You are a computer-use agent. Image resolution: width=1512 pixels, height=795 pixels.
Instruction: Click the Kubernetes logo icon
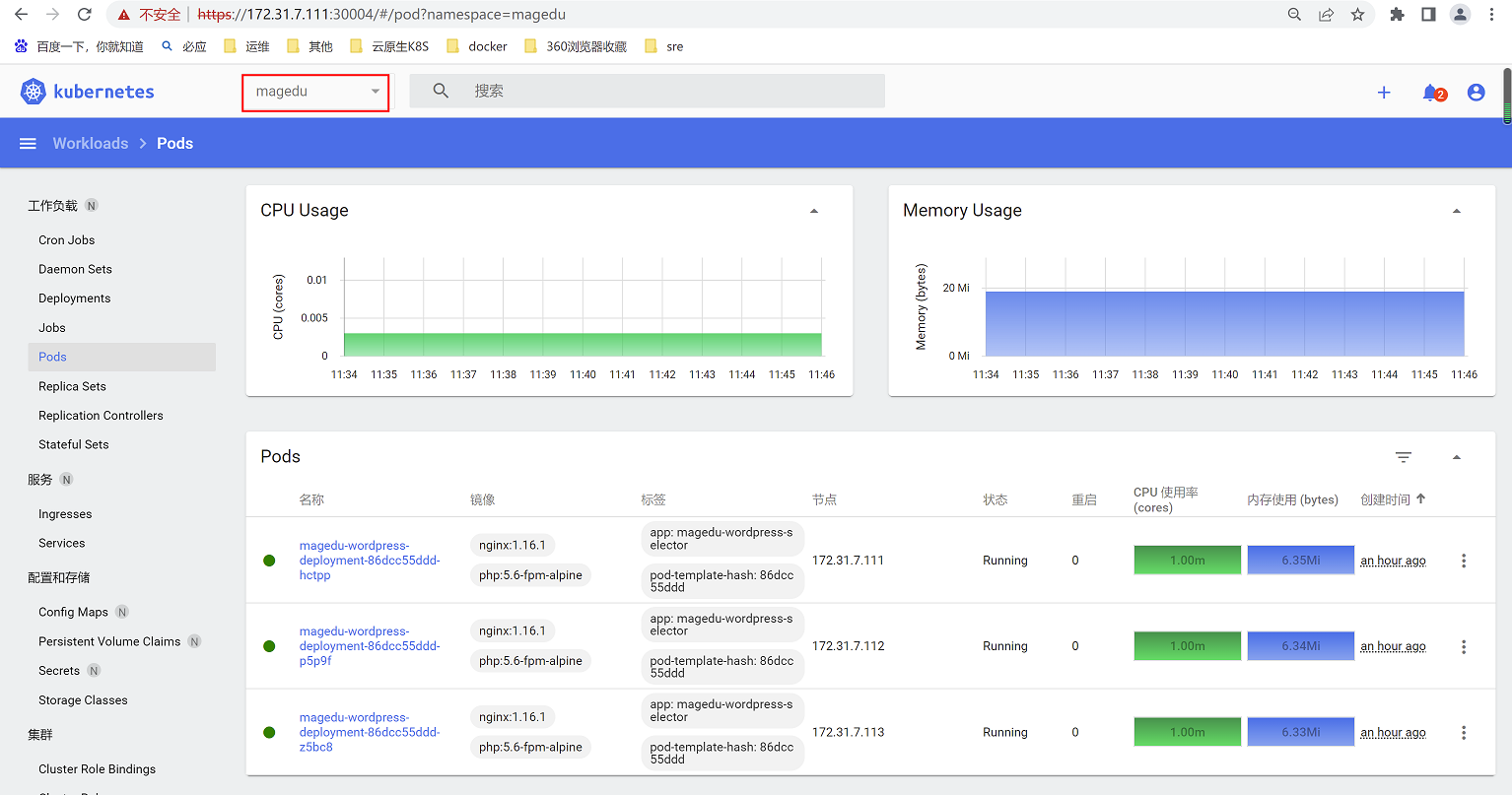coord(34,92)
